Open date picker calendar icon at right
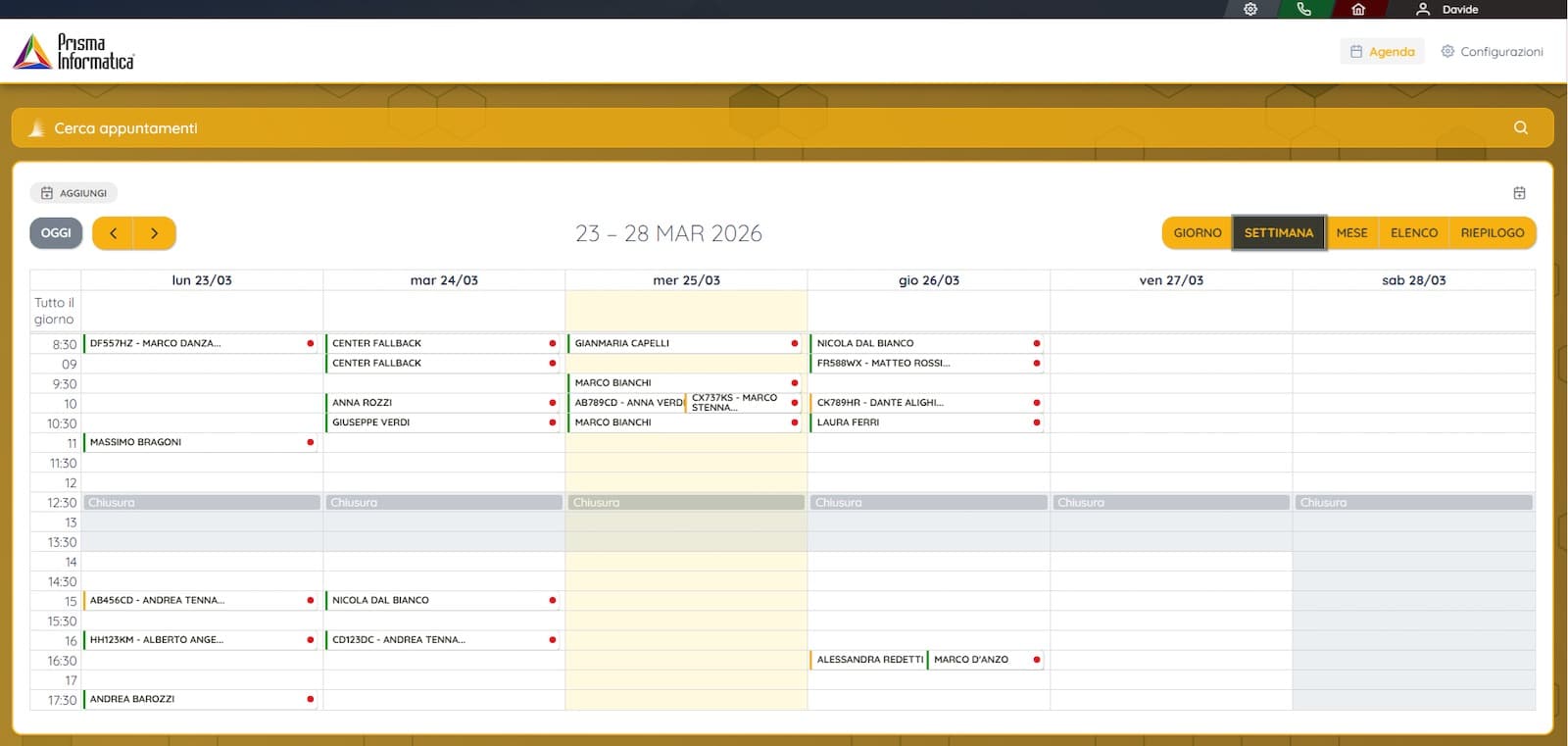 [1519, 193]
